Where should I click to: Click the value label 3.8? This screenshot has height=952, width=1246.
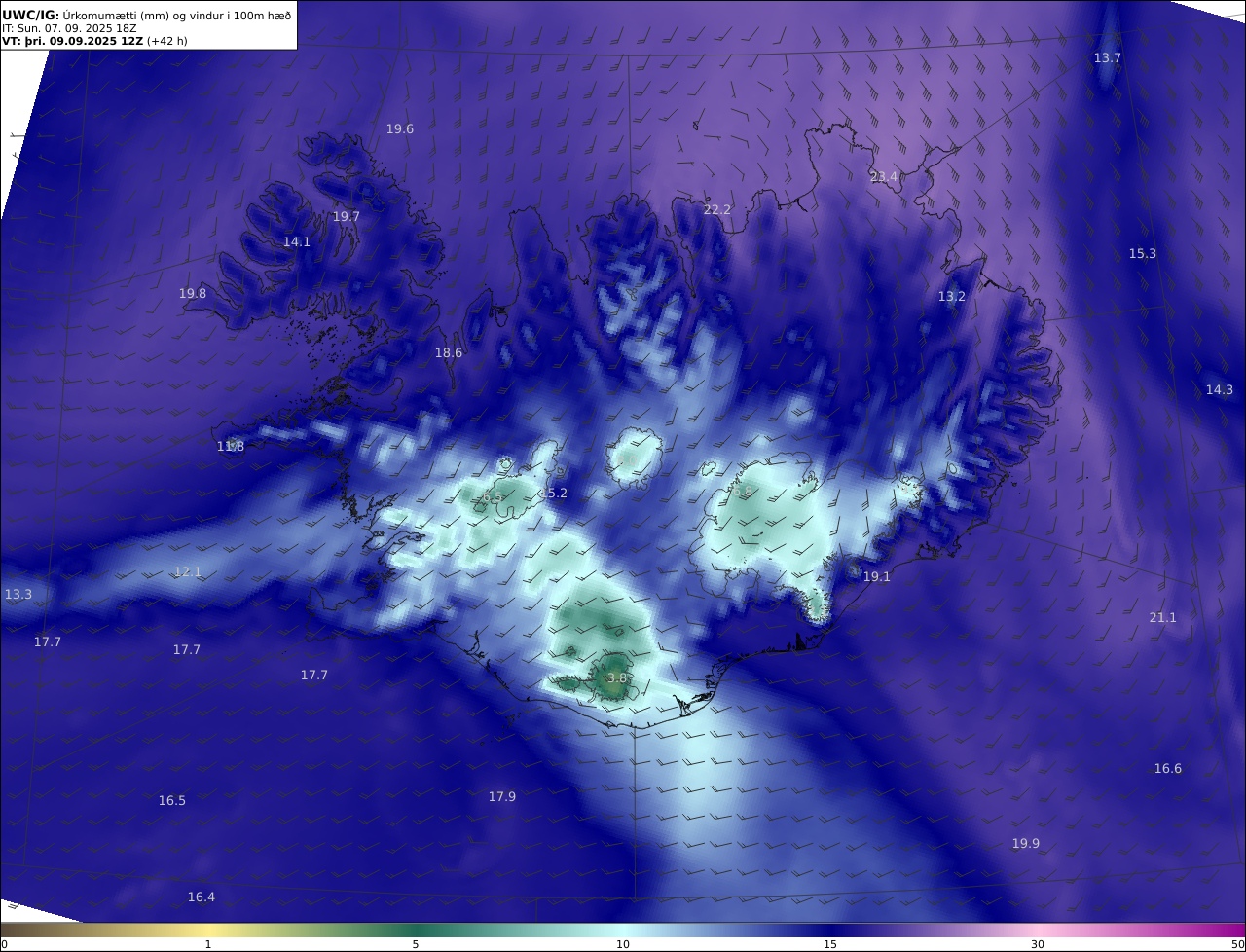point(617,678)
